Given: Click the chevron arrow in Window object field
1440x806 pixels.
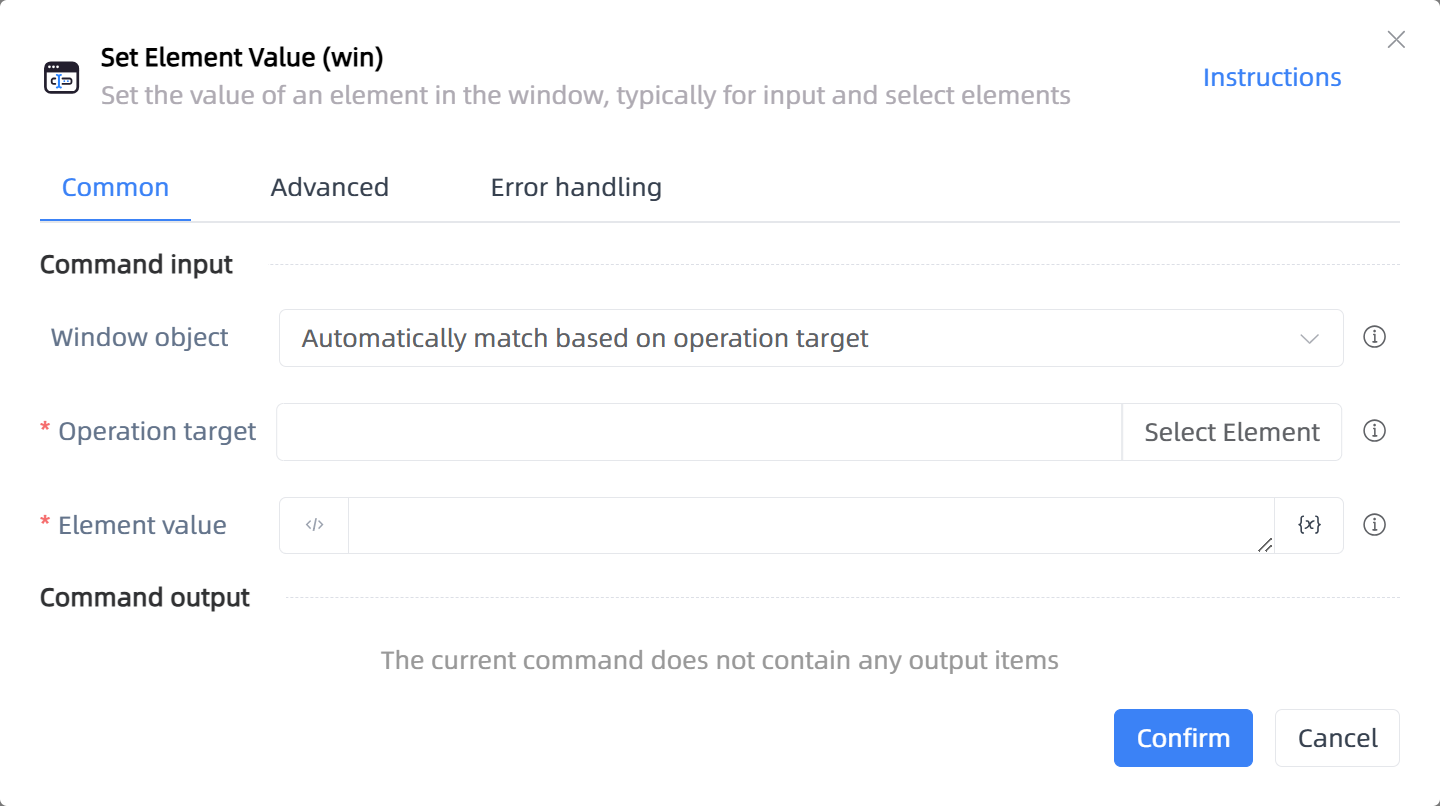Looking at the screenshot, I should coord(1309,338).
